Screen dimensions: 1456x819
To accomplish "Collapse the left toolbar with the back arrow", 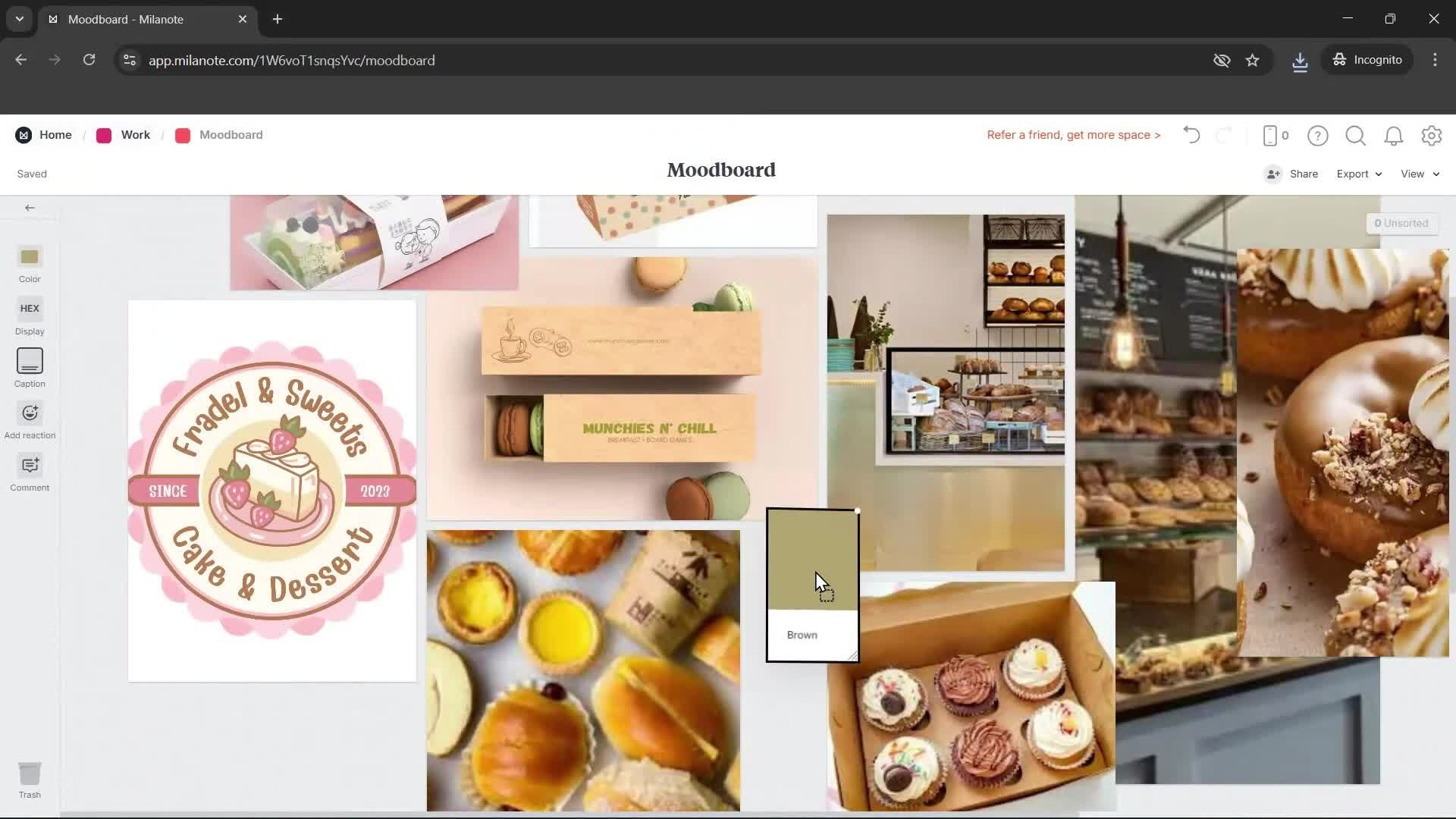I will pyautogui.click(x=29, y=207).
